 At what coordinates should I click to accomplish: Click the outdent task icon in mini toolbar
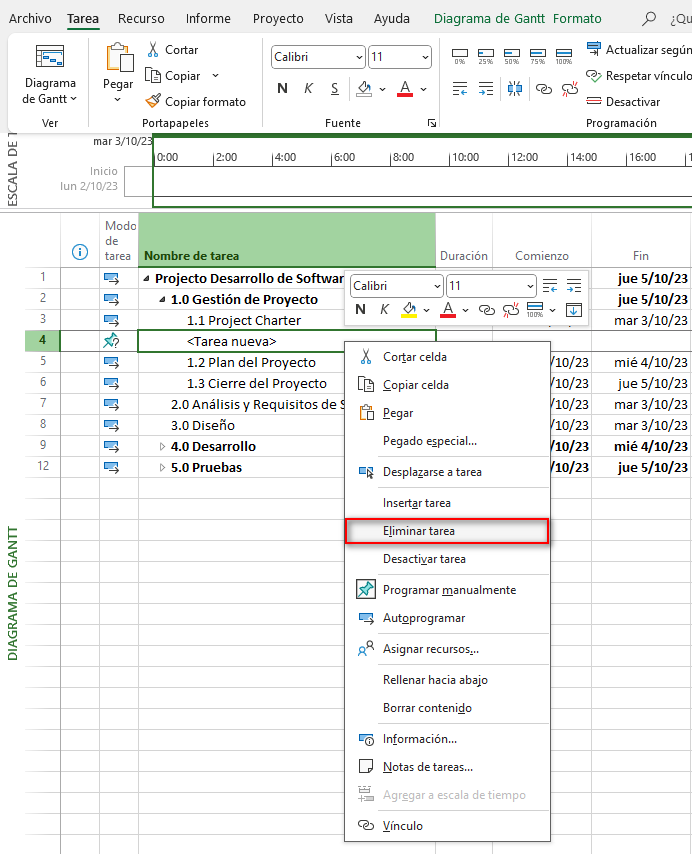click(x=549, y=286)
